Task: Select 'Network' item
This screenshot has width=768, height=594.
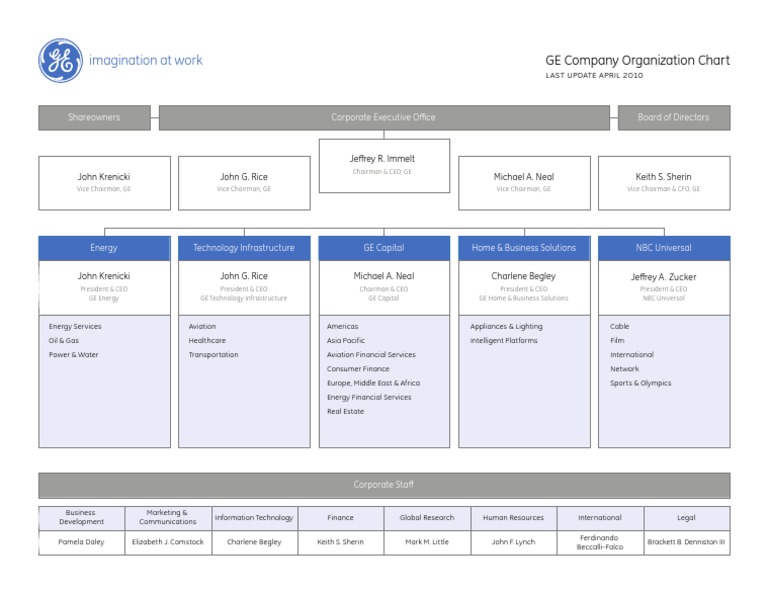Action: [x=624, y=369]
